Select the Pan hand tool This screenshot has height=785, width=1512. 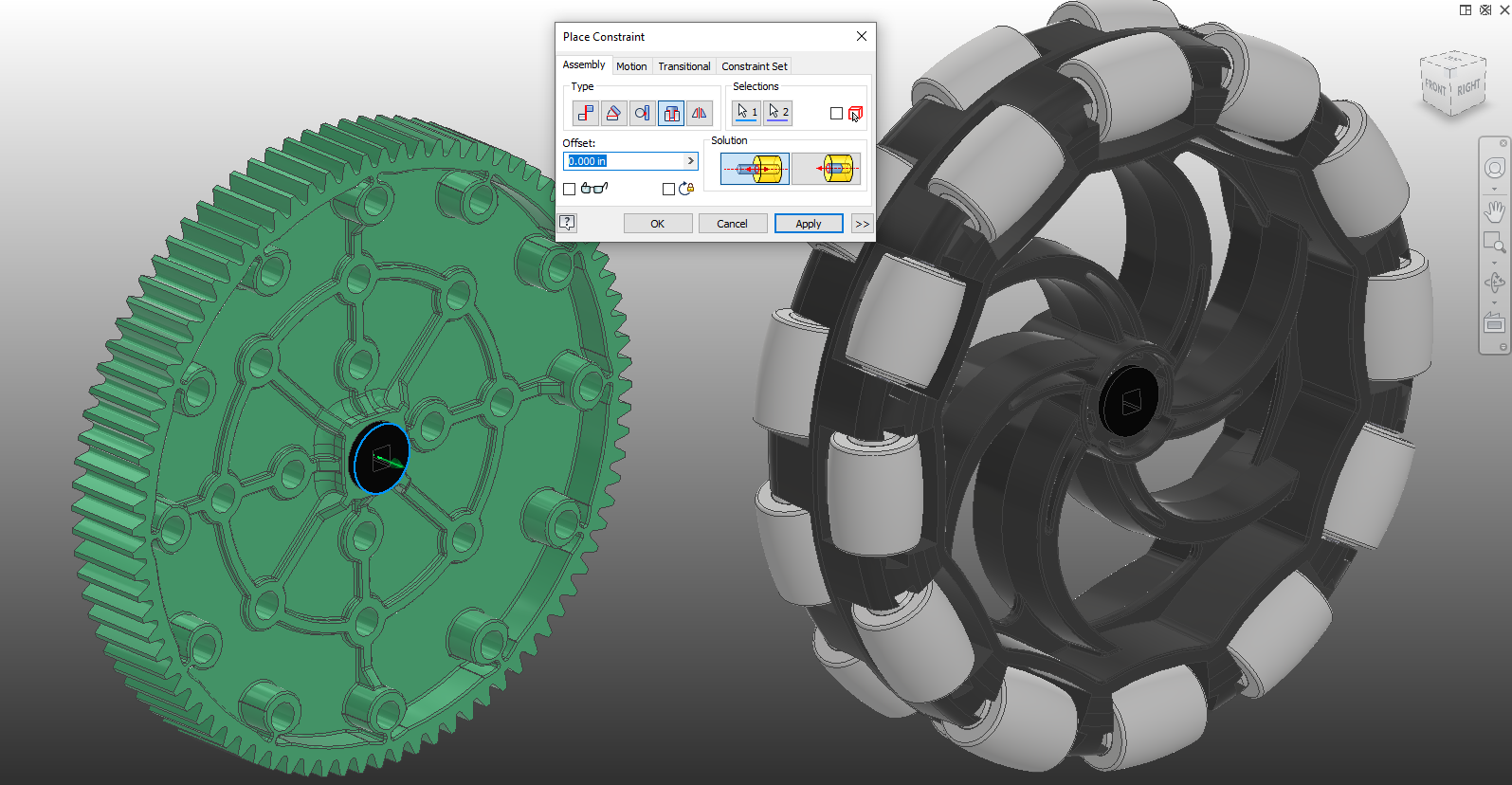click(1494, 211)
